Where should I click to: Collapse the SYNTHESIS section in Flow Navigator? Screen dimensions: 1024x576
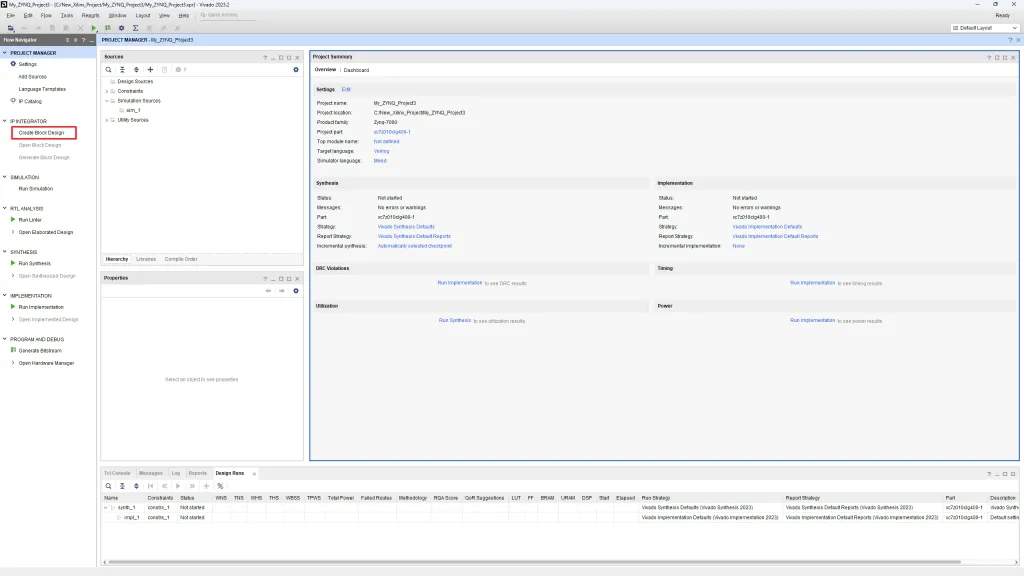point(4,252)
